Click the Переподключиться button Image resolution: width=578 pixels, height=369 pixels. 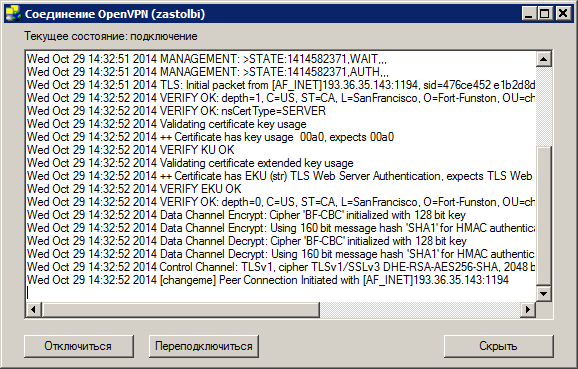coord(203,346)
